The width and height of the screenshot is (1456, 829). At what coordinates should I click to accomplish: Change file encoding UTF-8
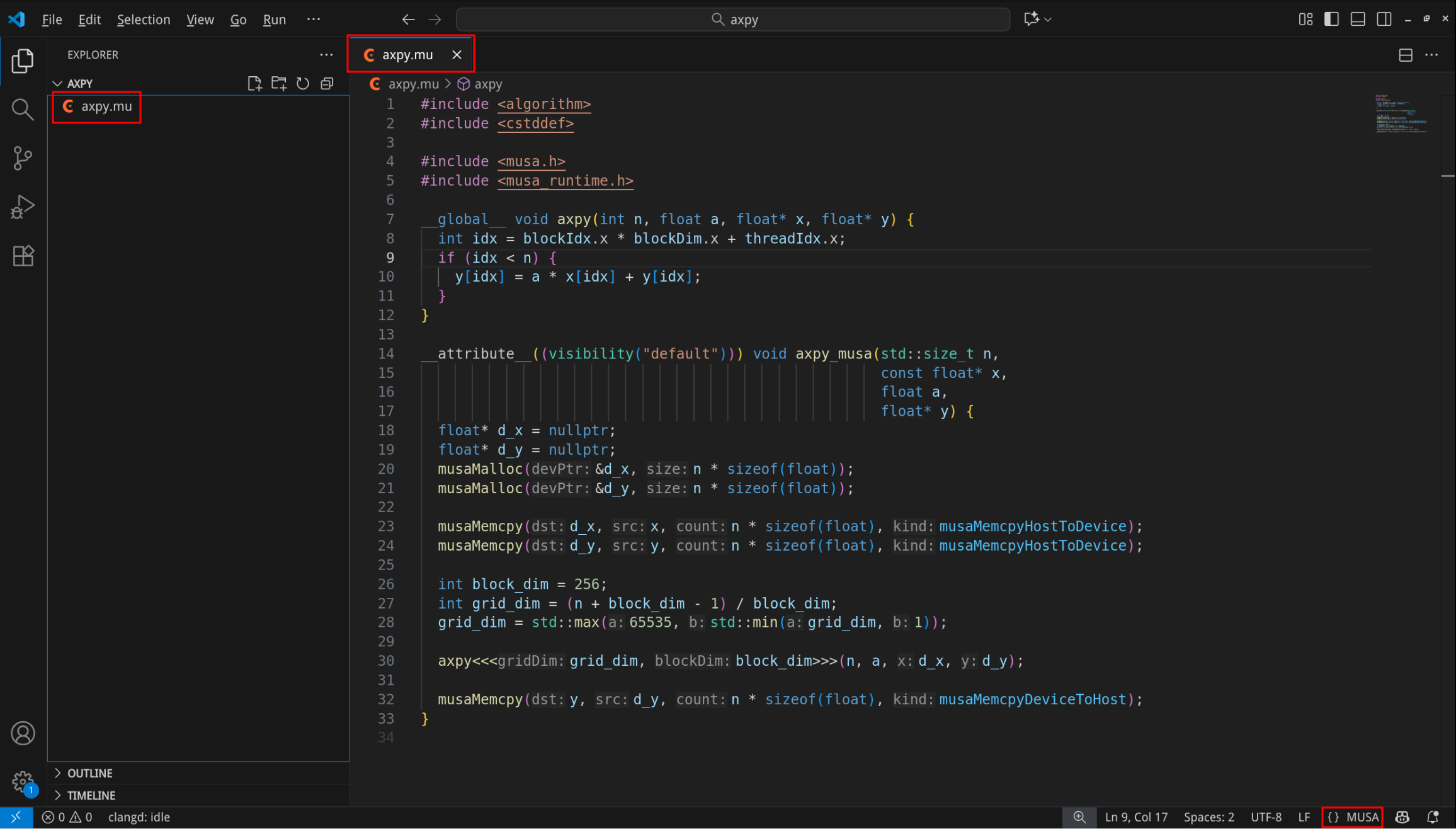(x=1266, y=817)
